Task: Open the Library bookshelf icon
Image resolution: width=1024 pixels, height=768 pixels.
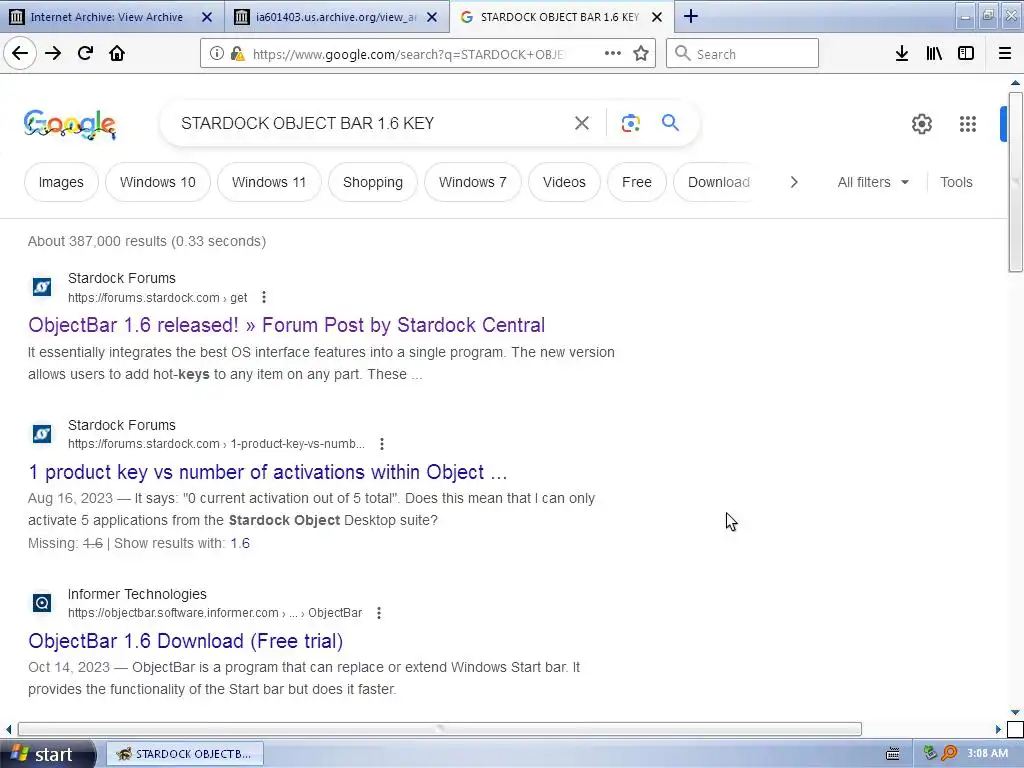Action: [934, 54]
